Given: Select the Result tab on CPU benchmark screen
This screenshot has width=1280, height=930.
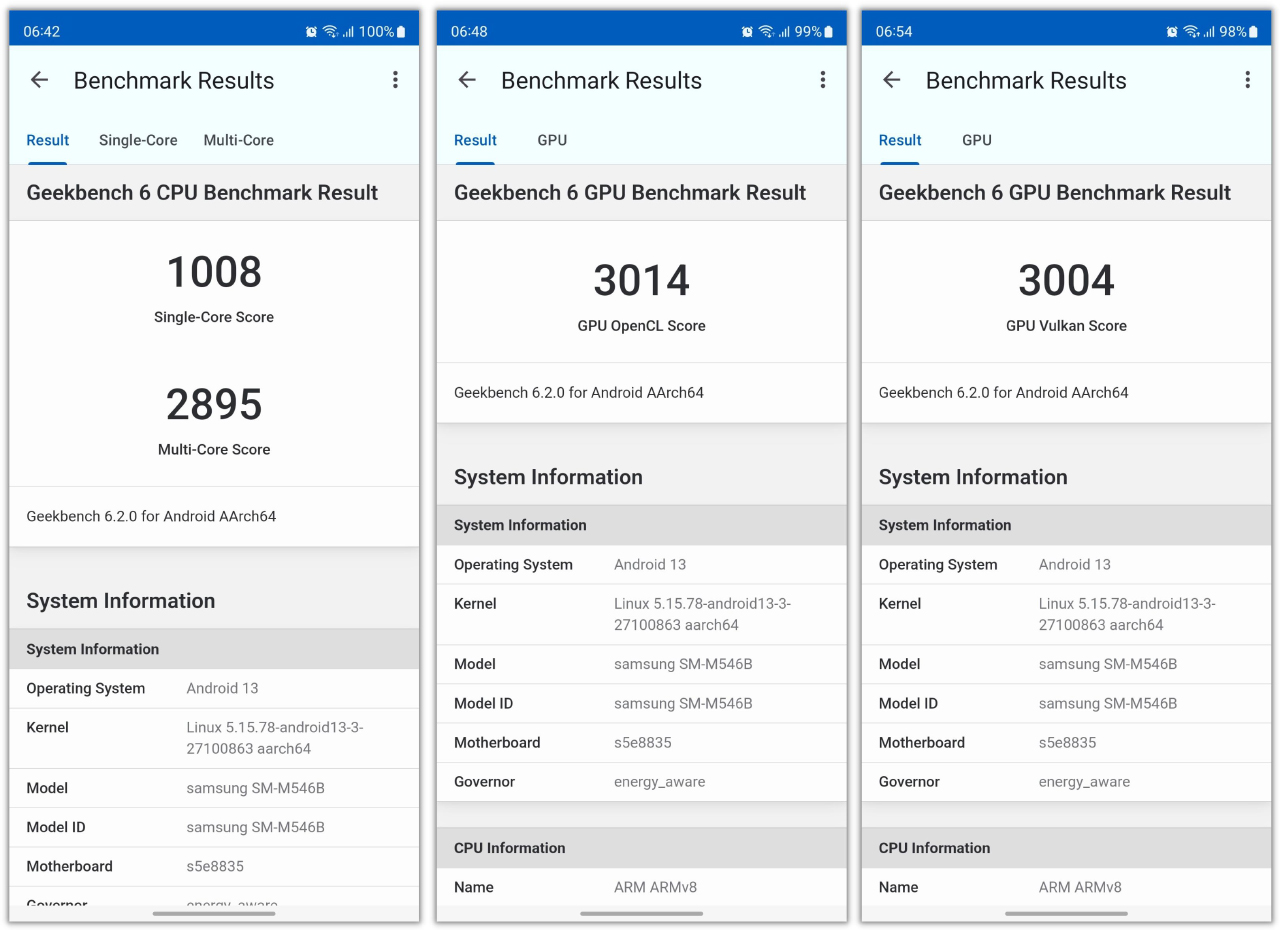Looking at the screenshot, I should tap(48, 141).
